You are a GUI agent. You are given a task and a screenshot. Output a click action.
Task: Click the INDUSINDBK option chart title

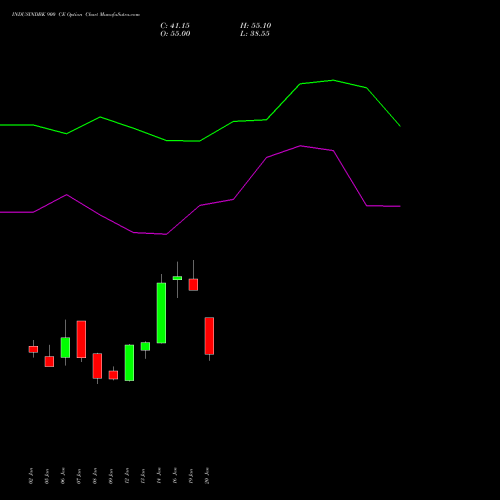76,15
